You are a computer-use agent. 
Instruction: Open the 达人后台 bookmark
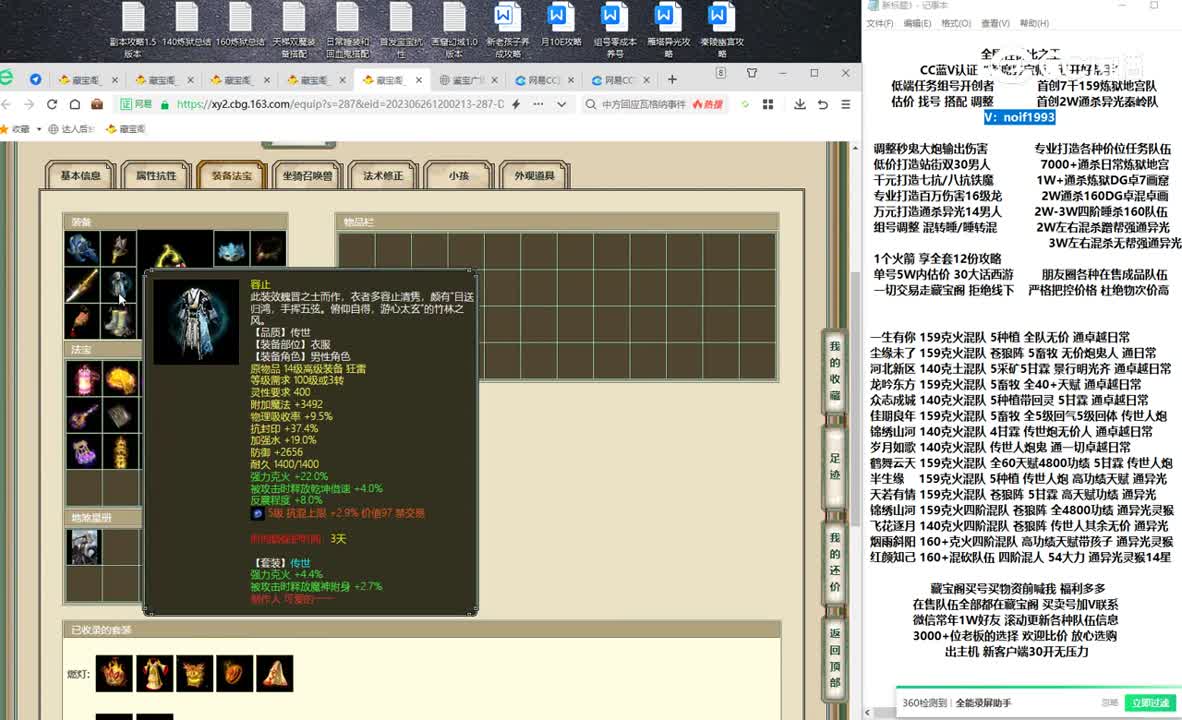coord(72,129)
